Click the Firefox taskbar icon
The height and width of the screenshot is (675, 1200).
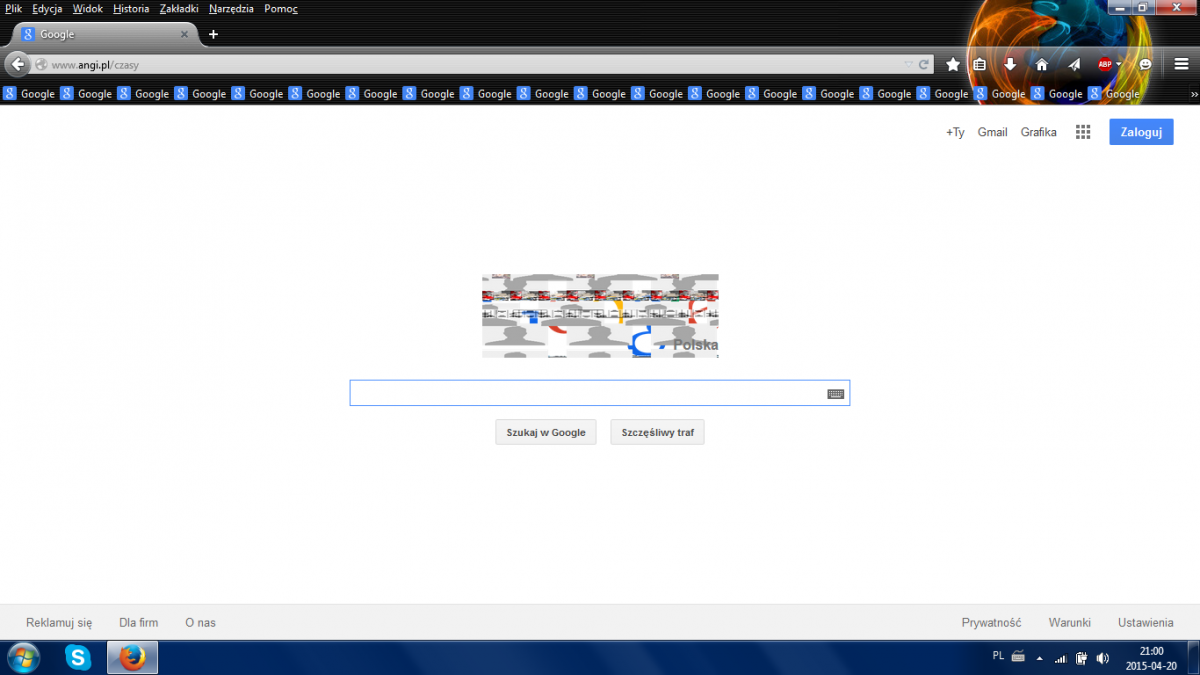pyautogui.click(x=132, y=657)
